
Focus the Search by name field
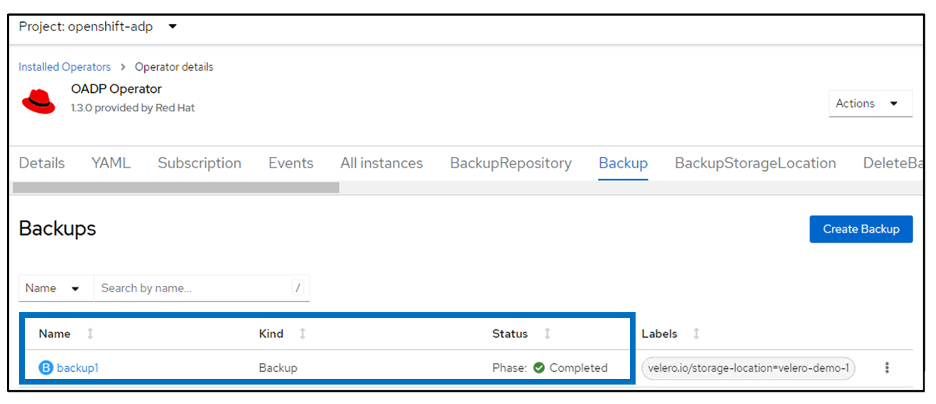tap(195, 288)
